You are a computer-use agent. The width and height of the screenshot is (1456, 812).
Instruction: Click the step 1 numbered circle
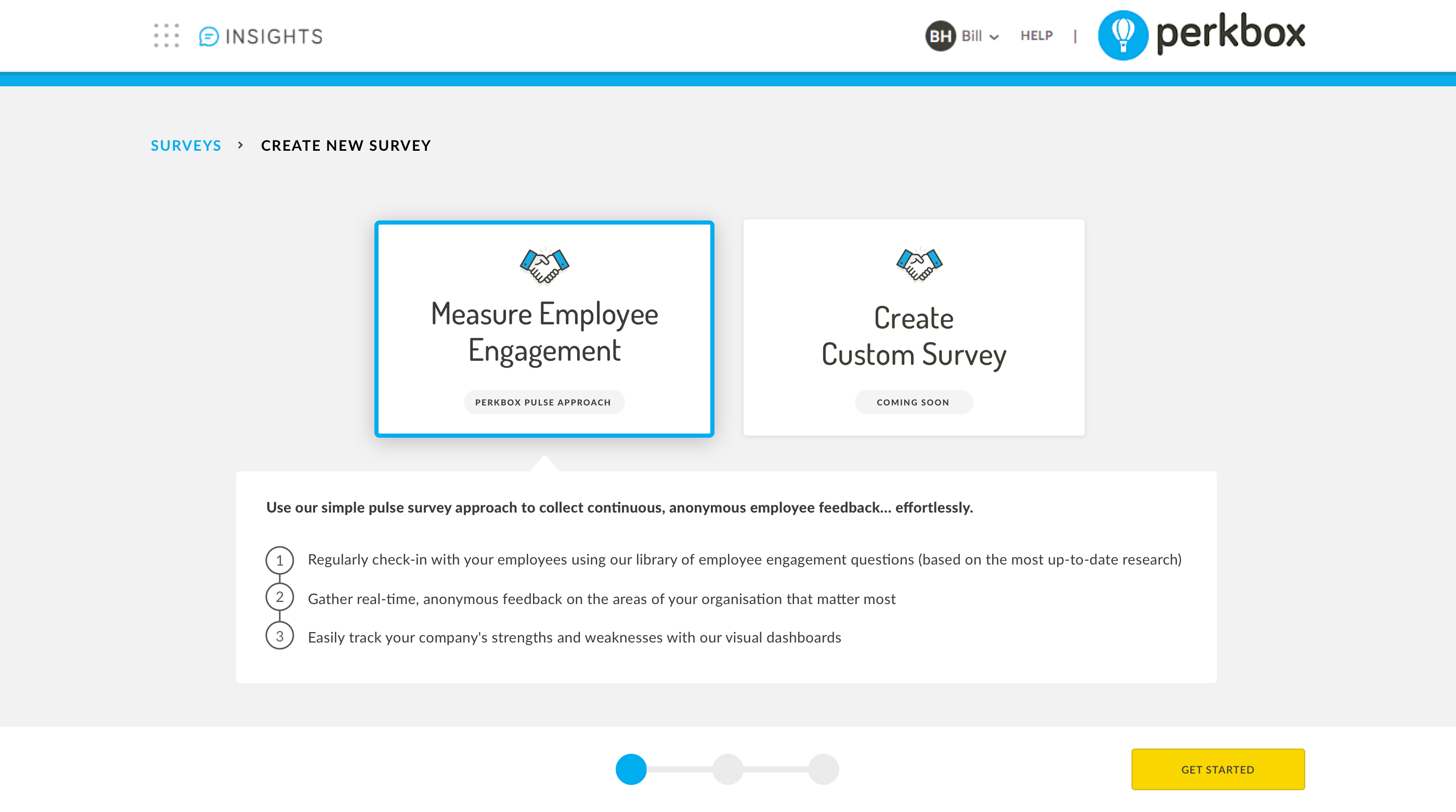click(x=279, y=560)
